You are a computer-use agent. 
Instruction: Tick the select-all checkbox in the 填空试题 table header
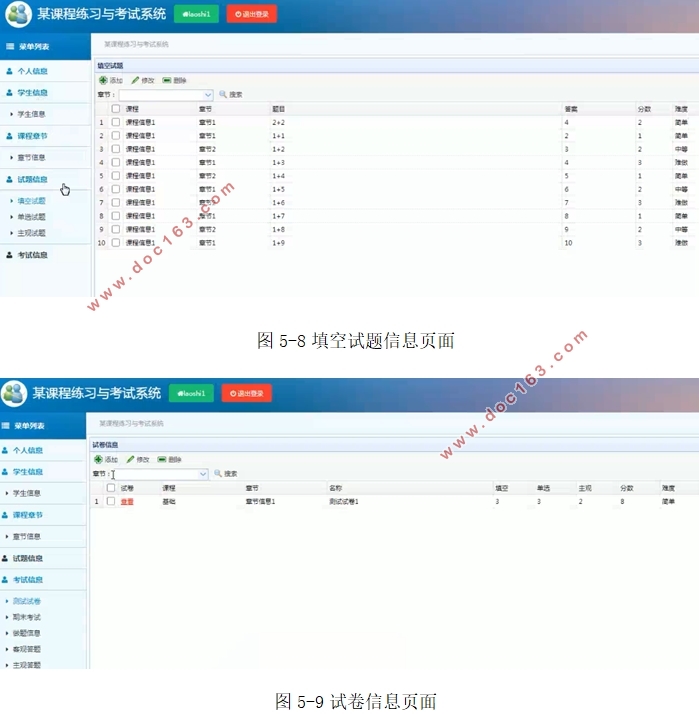116,108
